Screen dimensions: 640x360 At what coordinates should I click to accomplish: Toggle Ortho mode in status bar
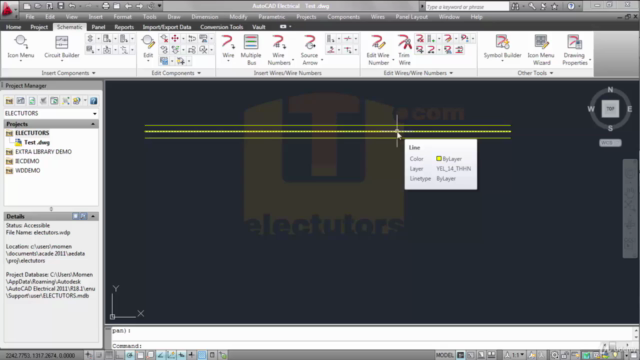coord(119,355)
